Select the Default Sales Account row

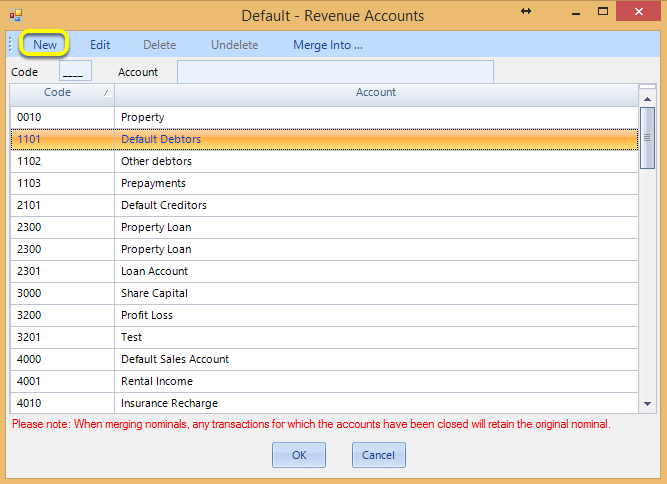[324, 359]
